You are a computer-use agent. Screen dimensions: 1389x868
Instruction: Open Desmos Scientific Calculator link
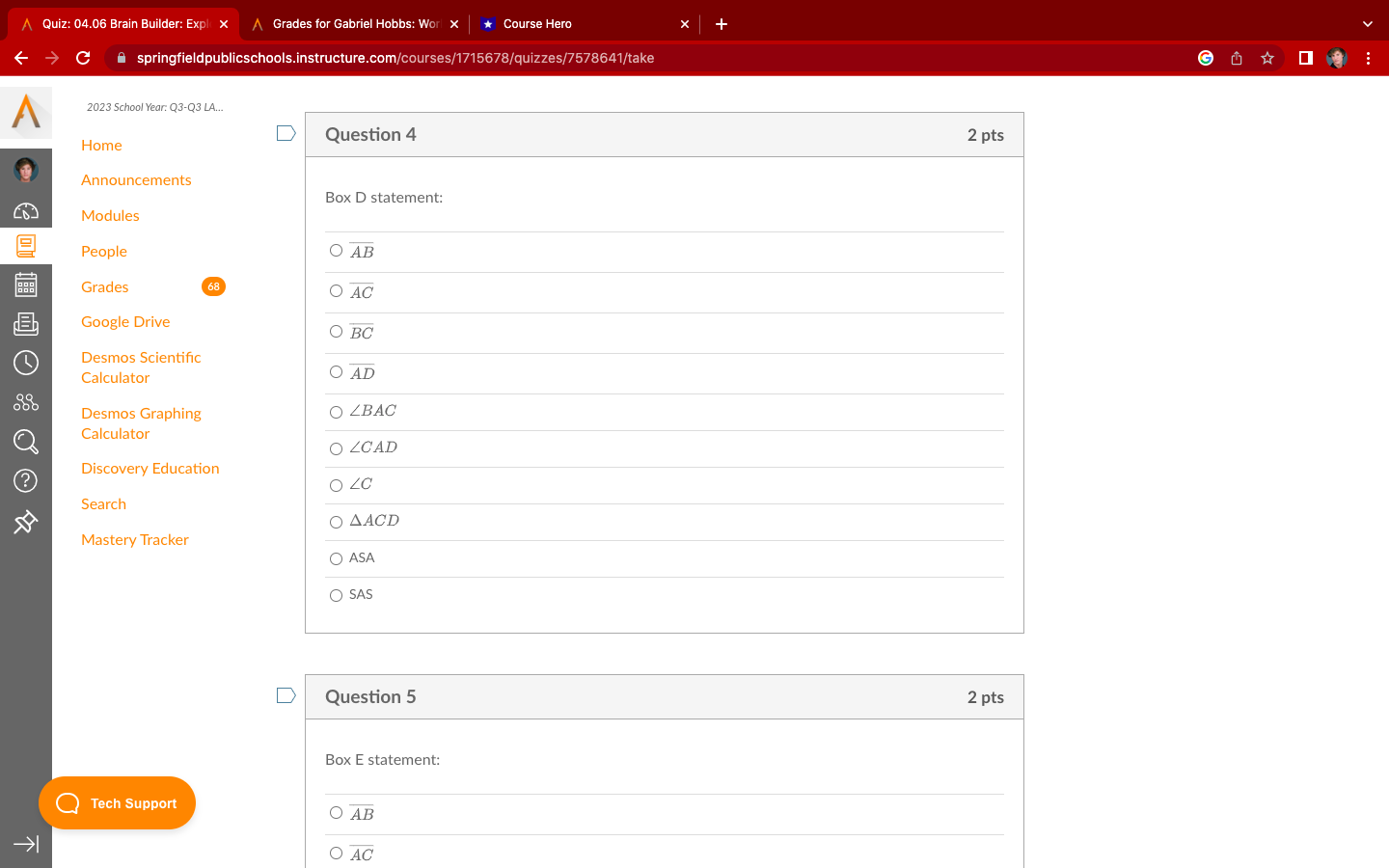[141, 367]
